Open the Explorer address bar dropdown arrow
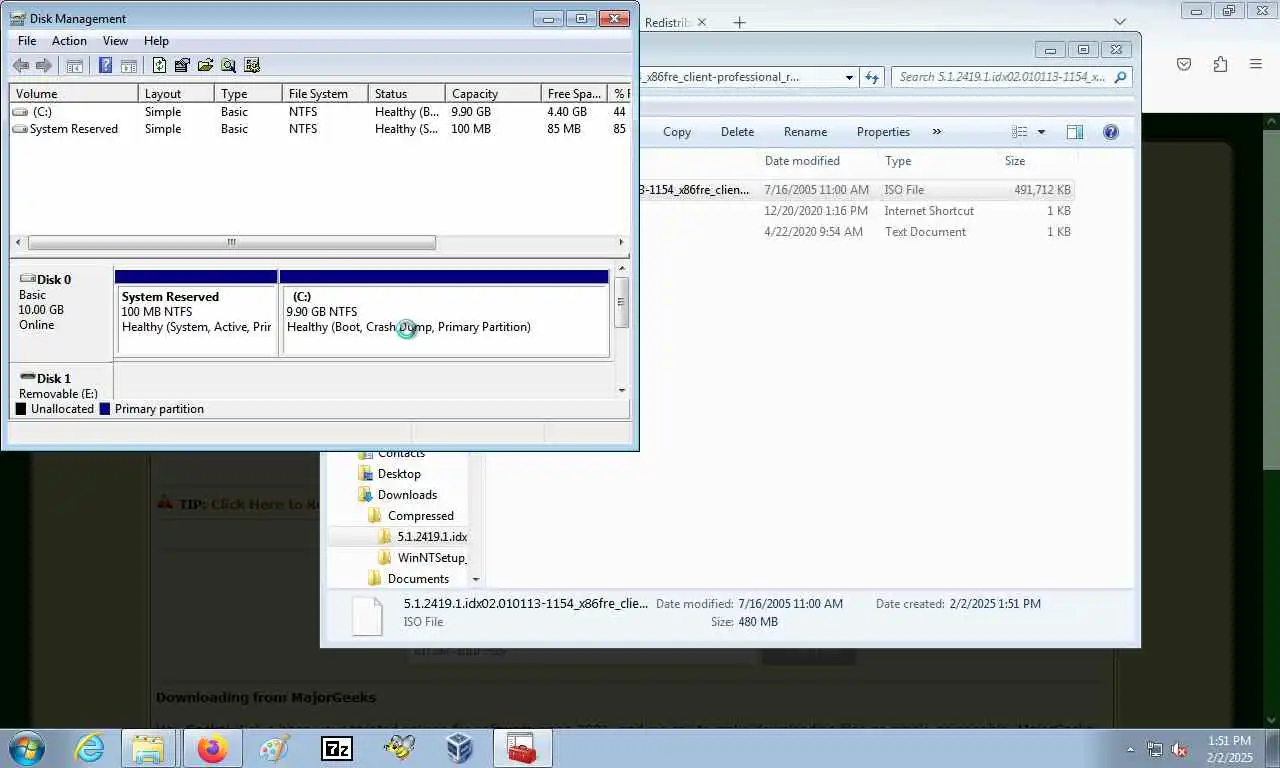The image size is (1280, 768). tap(849, 77)
